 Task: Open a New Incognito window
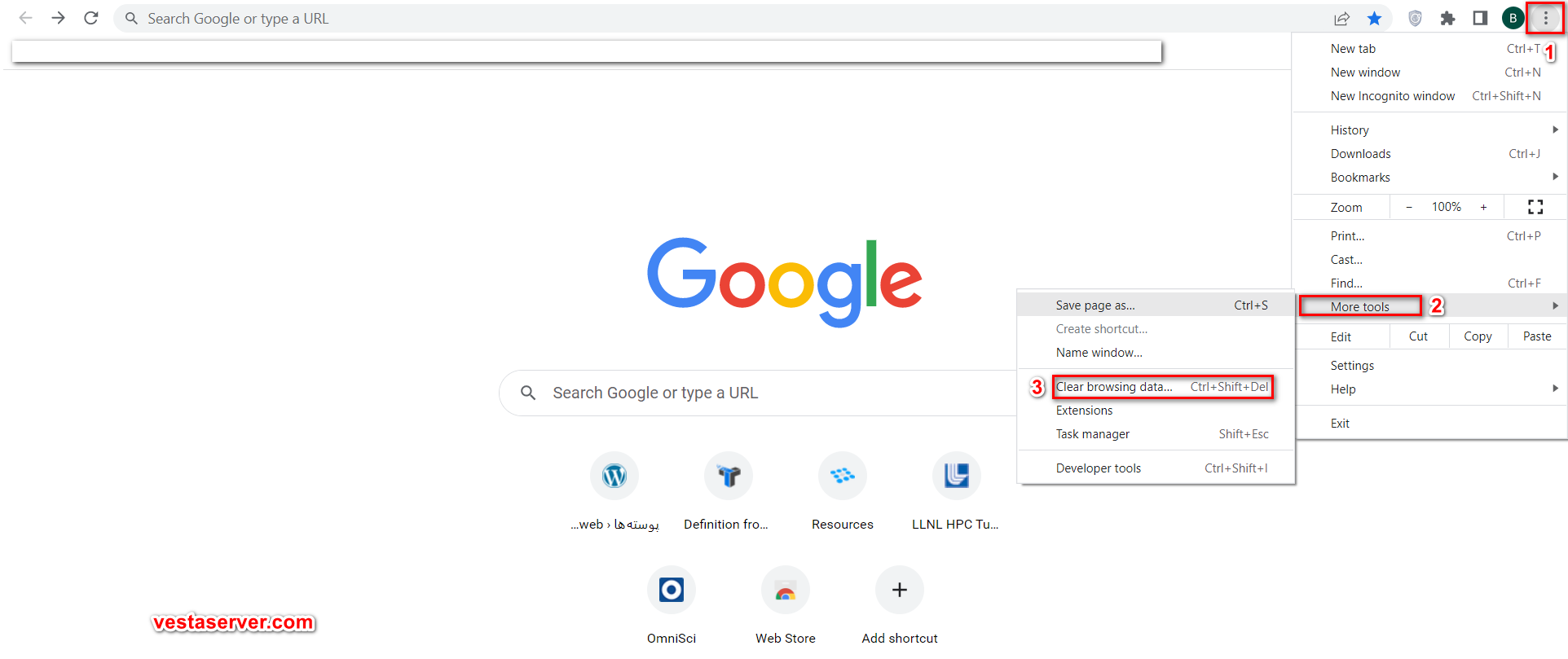[1430, 96]
